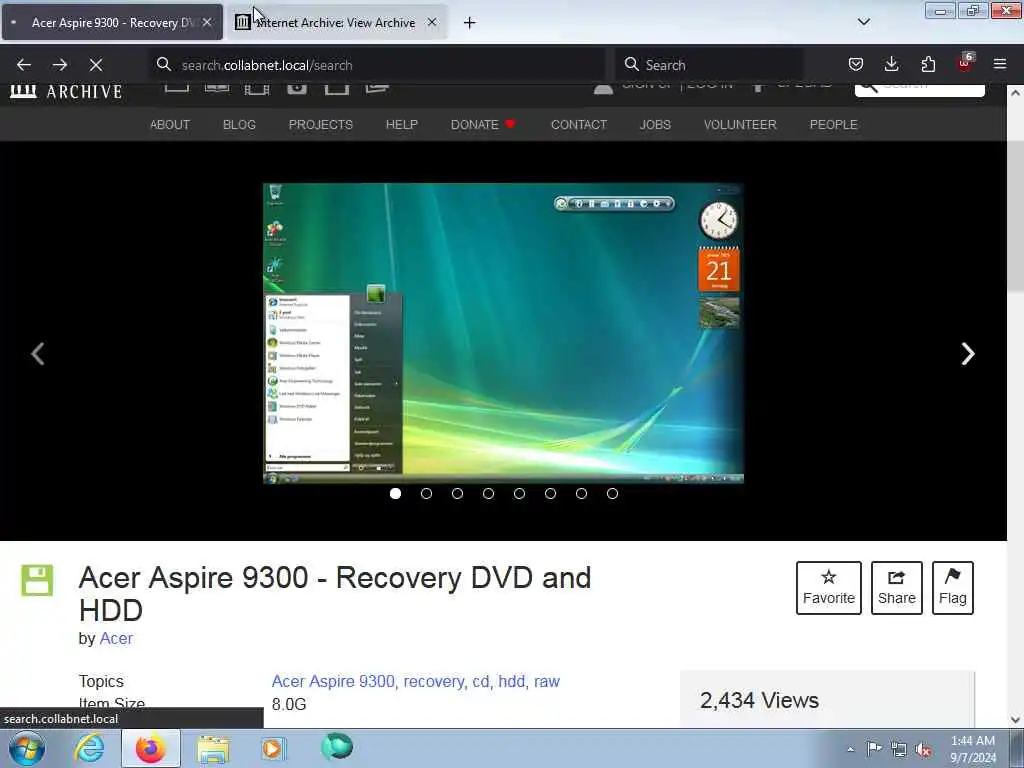The width and height of the screenshot is (1024, 768).
Task: Close the Acer Aspire 9300 tab
Action: click(x=207, y=22)
